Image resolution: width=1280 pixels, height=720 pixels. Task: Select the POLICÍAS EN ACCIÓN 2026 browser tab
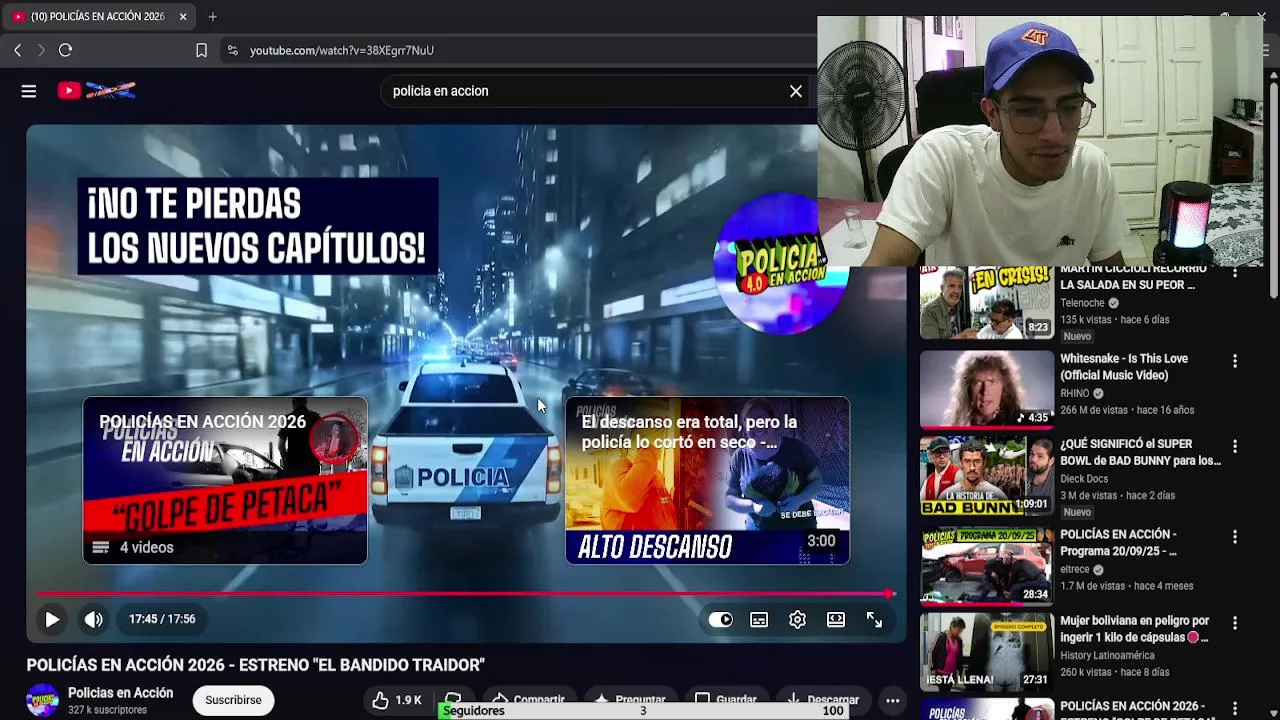click(98, 17)
